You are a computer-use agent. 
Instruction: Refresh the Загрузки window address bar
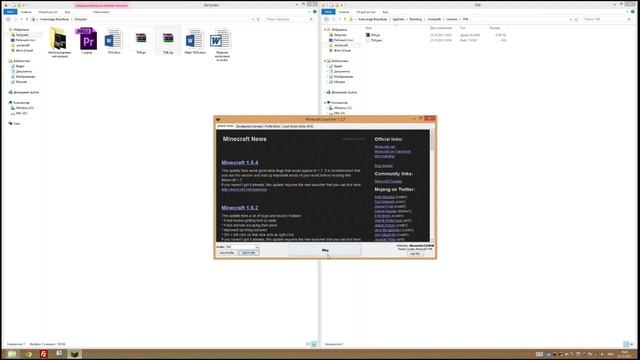coord(258,19)
